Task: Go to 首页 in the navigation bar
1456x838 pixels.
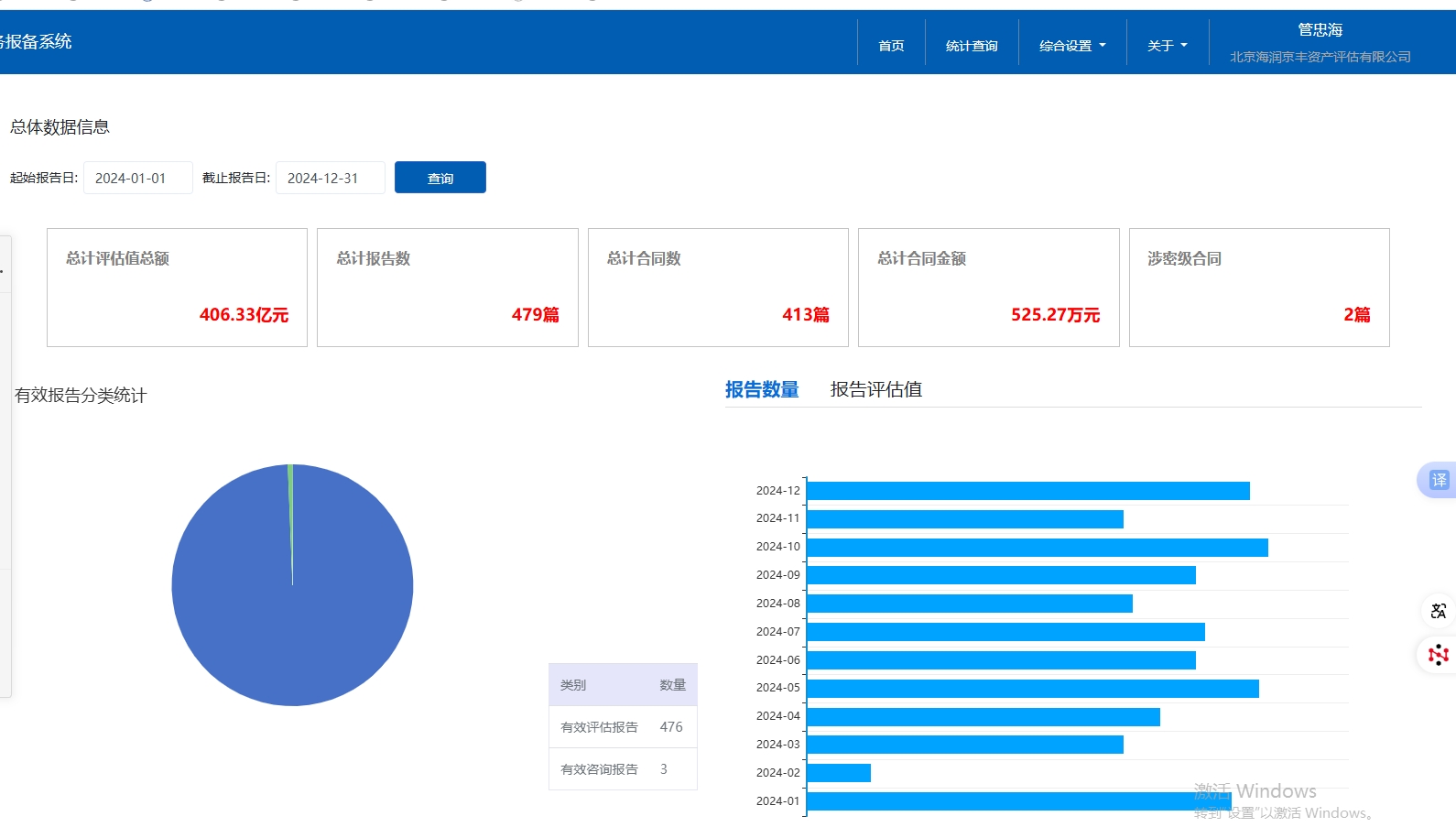Action: point(891,46)
